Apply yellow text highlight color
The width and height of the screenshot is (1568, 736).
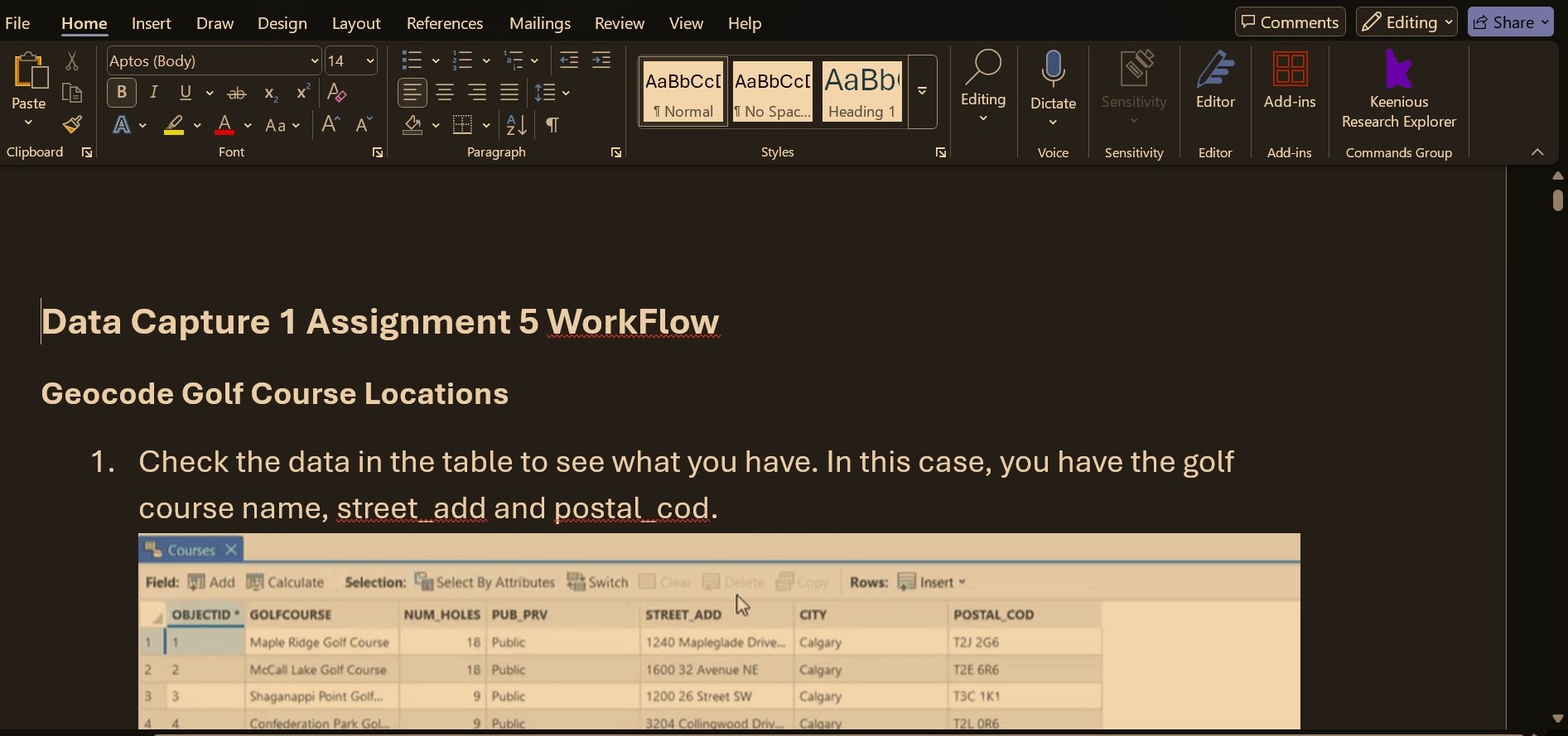coord(174,125)
